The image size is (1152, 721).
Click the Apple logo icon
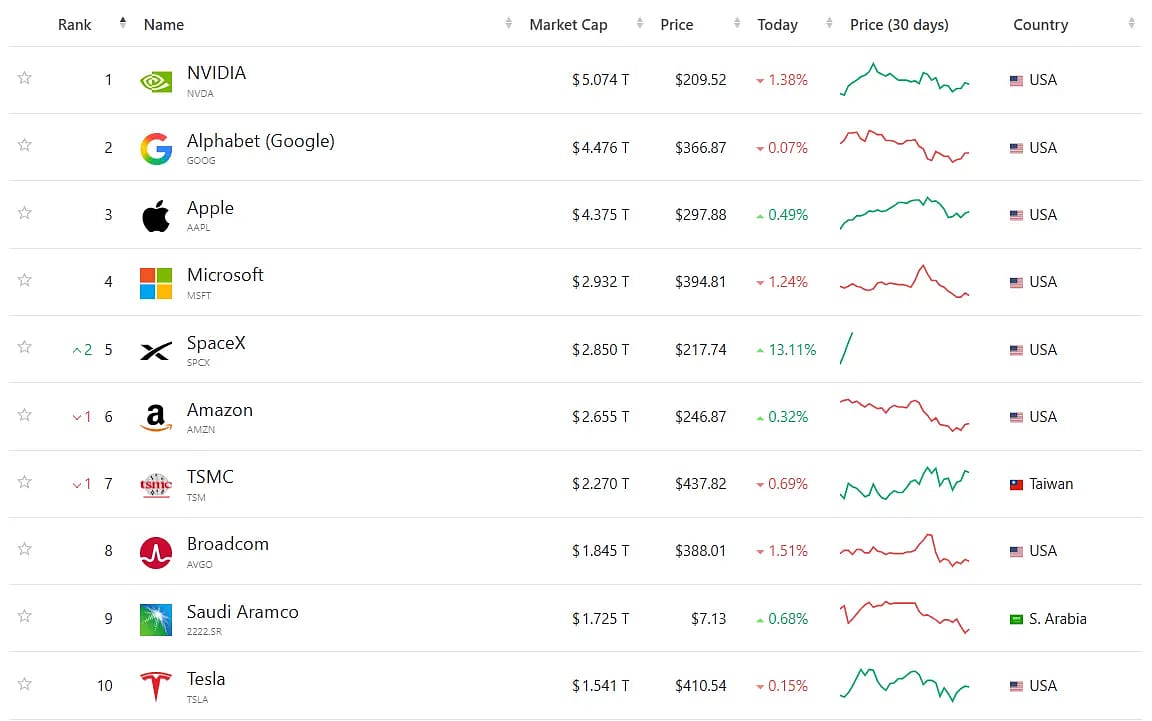click(156, 215)
